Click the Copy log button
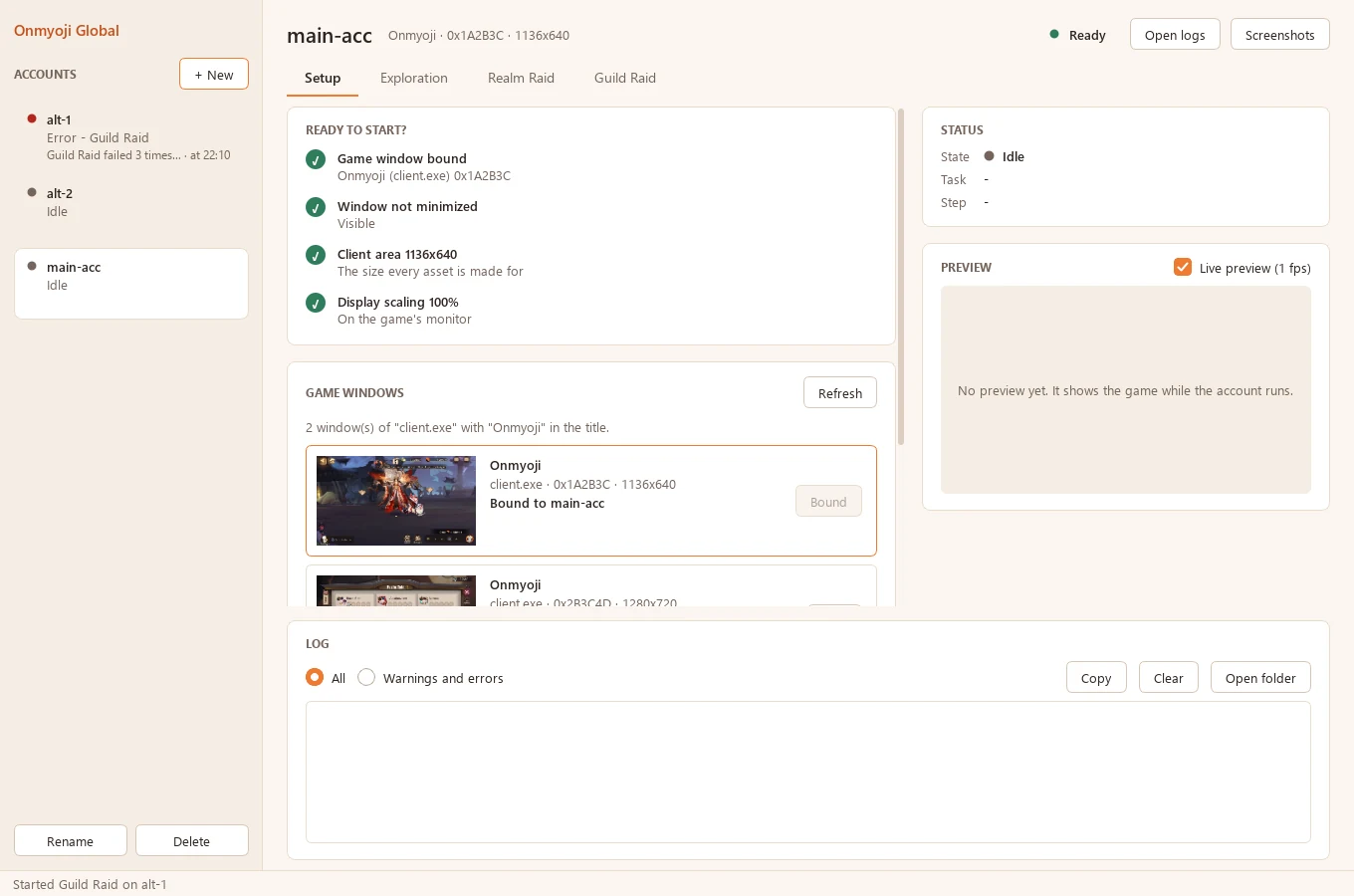The image size is (1354, 896). pos(1096,677)
